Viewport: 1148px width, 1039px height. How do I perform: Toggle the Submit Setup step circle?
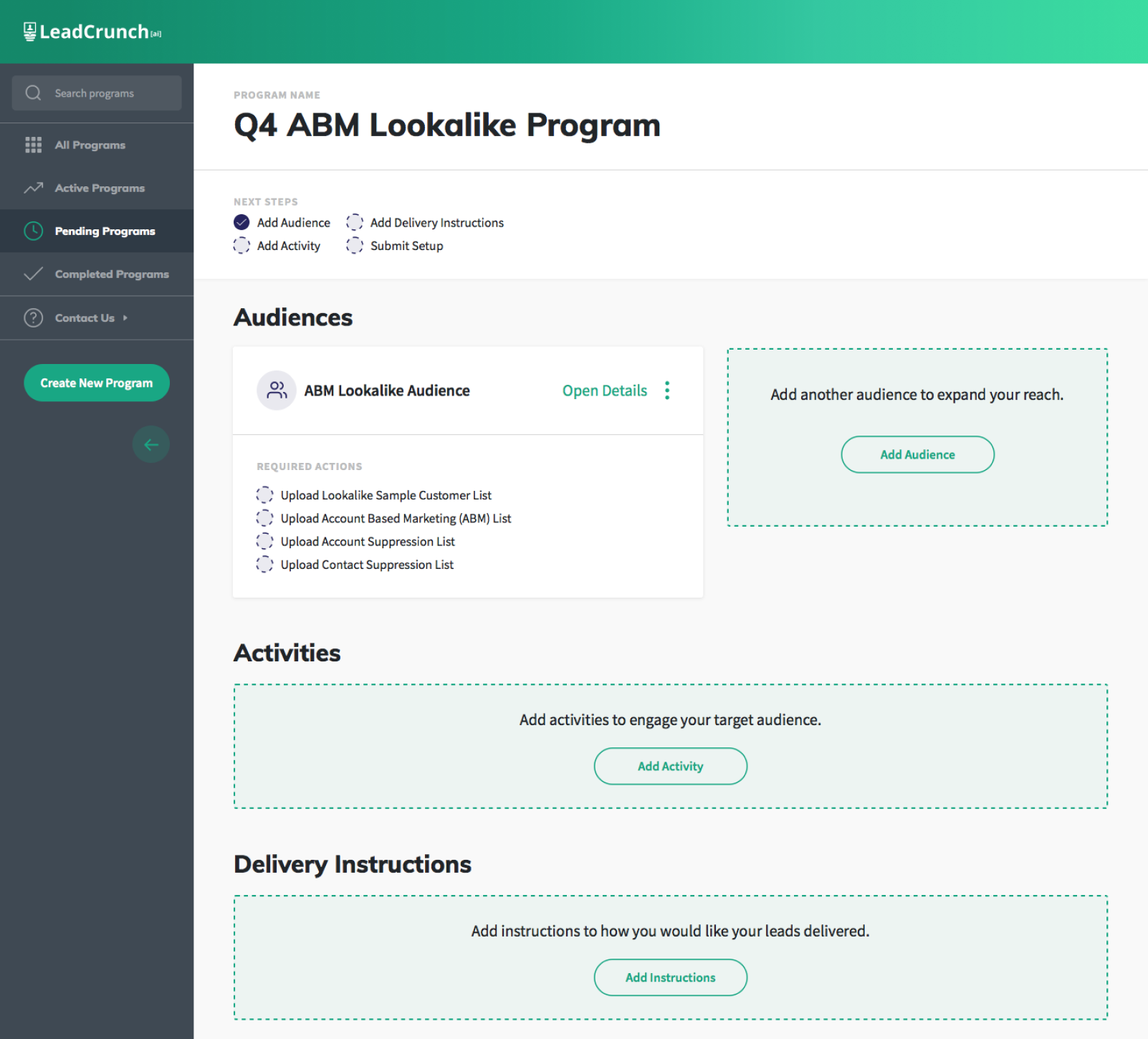pyautogui.click(x=355, y=245)
